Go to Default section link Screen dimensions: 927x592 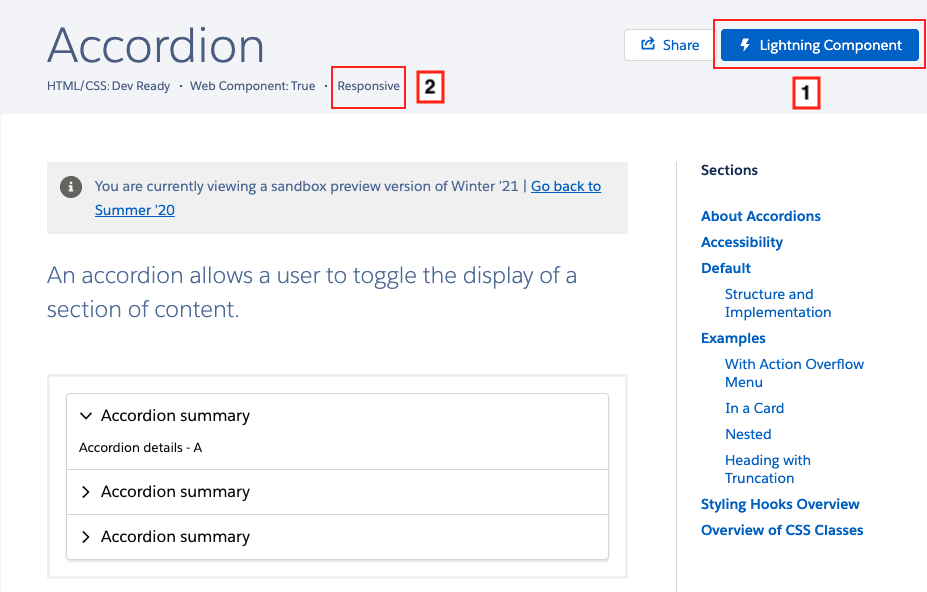coord(726,268)
